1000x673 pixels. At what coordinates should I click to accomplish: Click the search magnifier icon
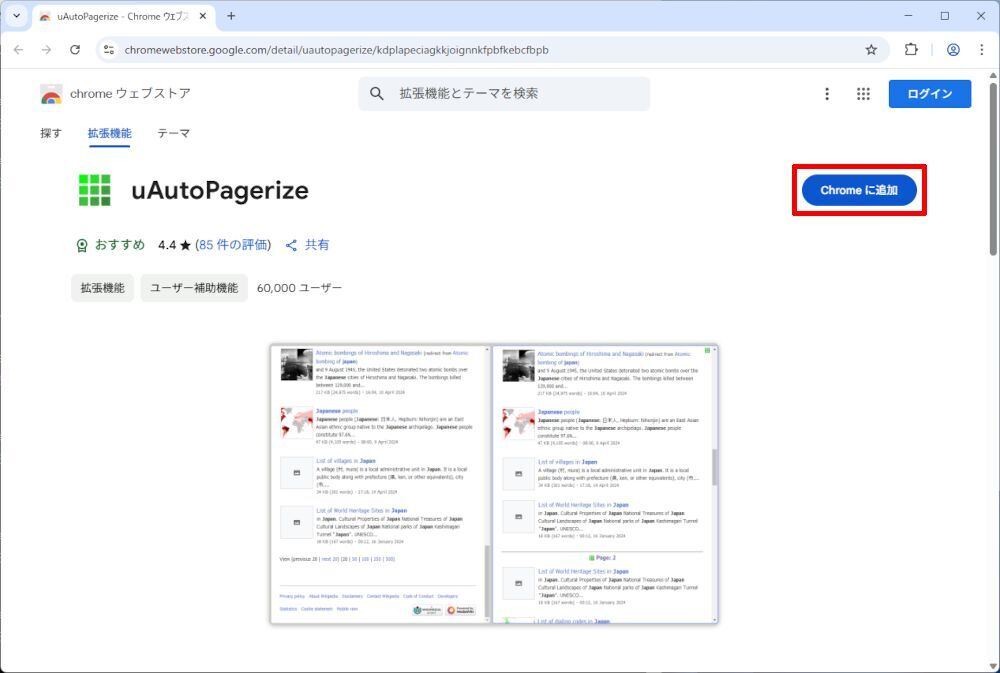click(377, 94)
